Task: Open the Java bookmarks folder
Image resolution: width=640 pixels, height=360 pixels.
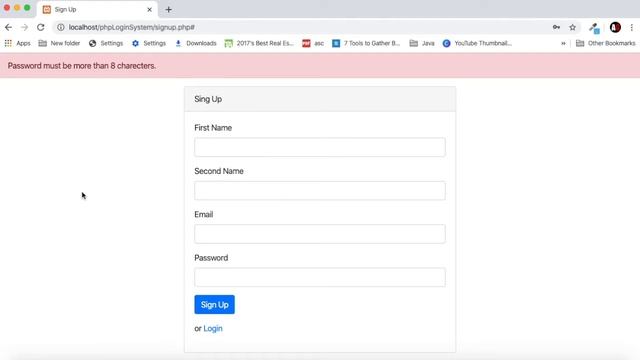Action: [422, 43]
